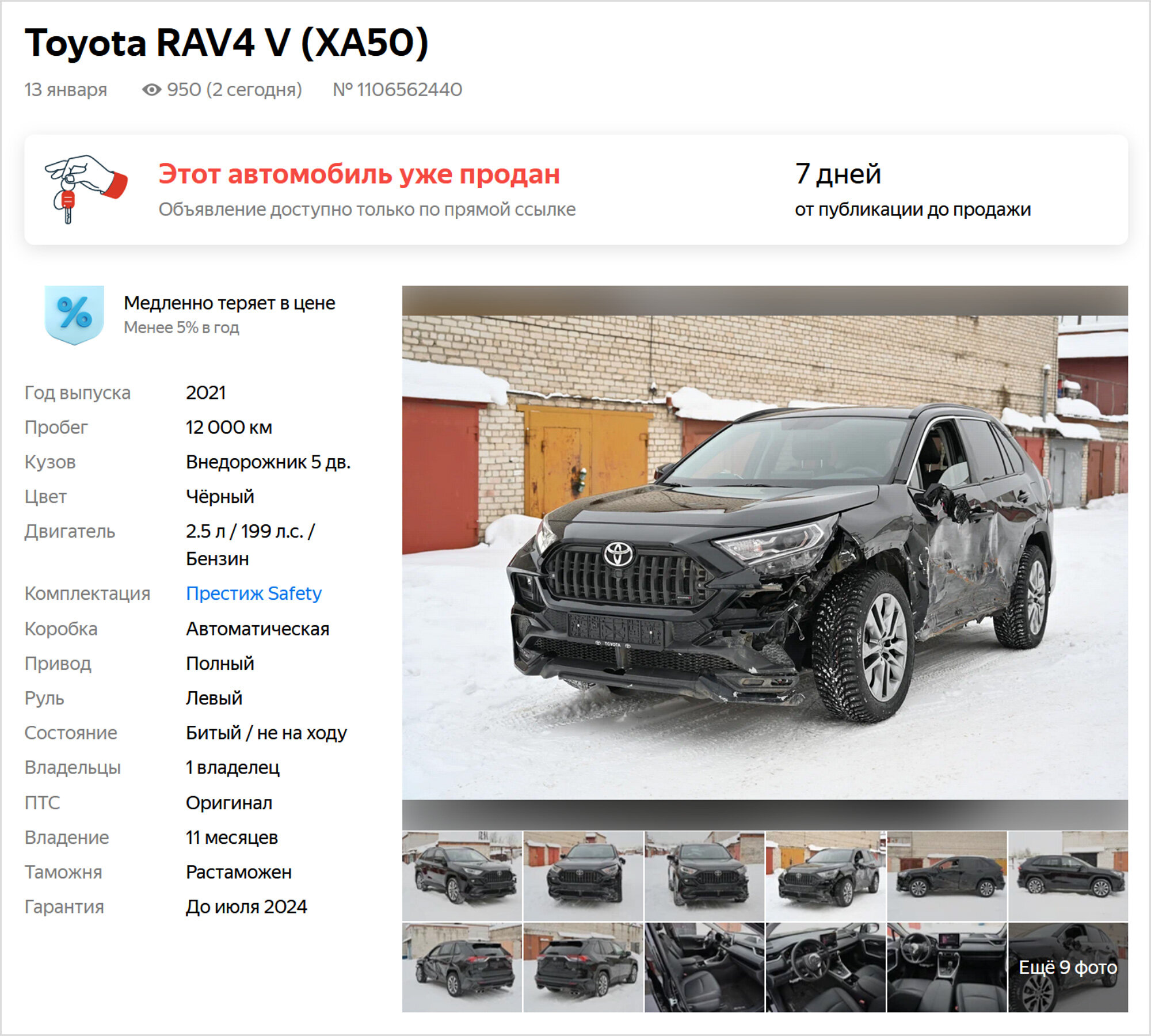Click the body type 'Внедорожник 5 дв.'
Image resolution: width=1151 pixels, height=1036 pixels.
268,462
